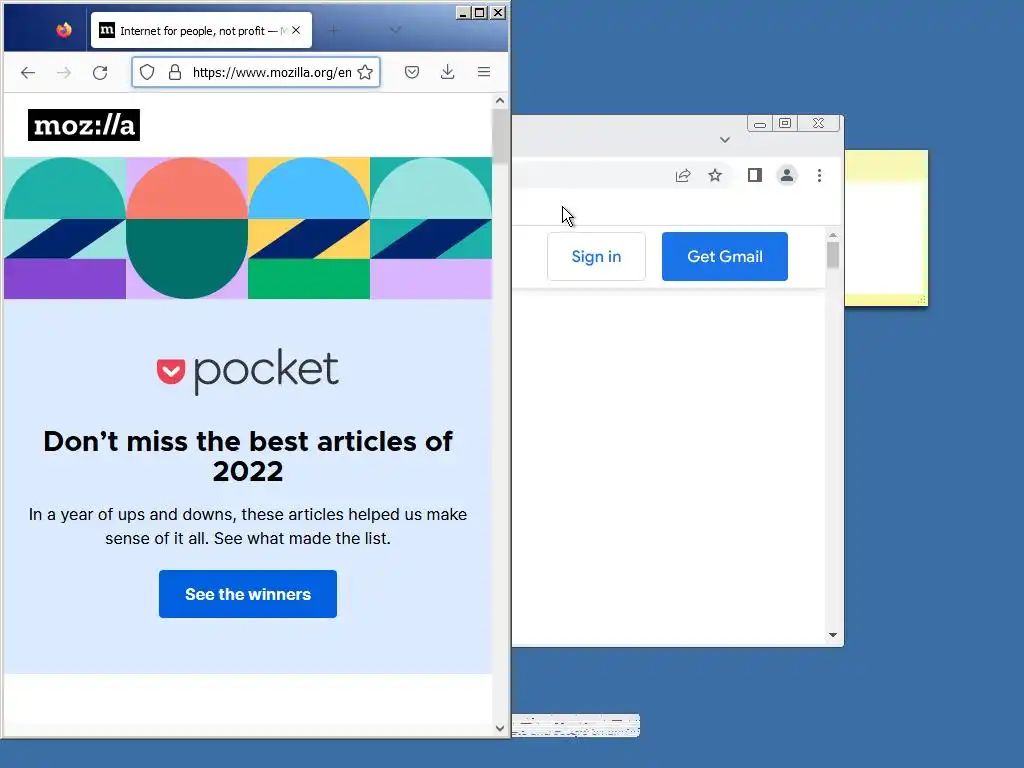Click Firefox scrollbar up arrow
The height and width of the screenshot is (768, 1024).
click(500, 101)
